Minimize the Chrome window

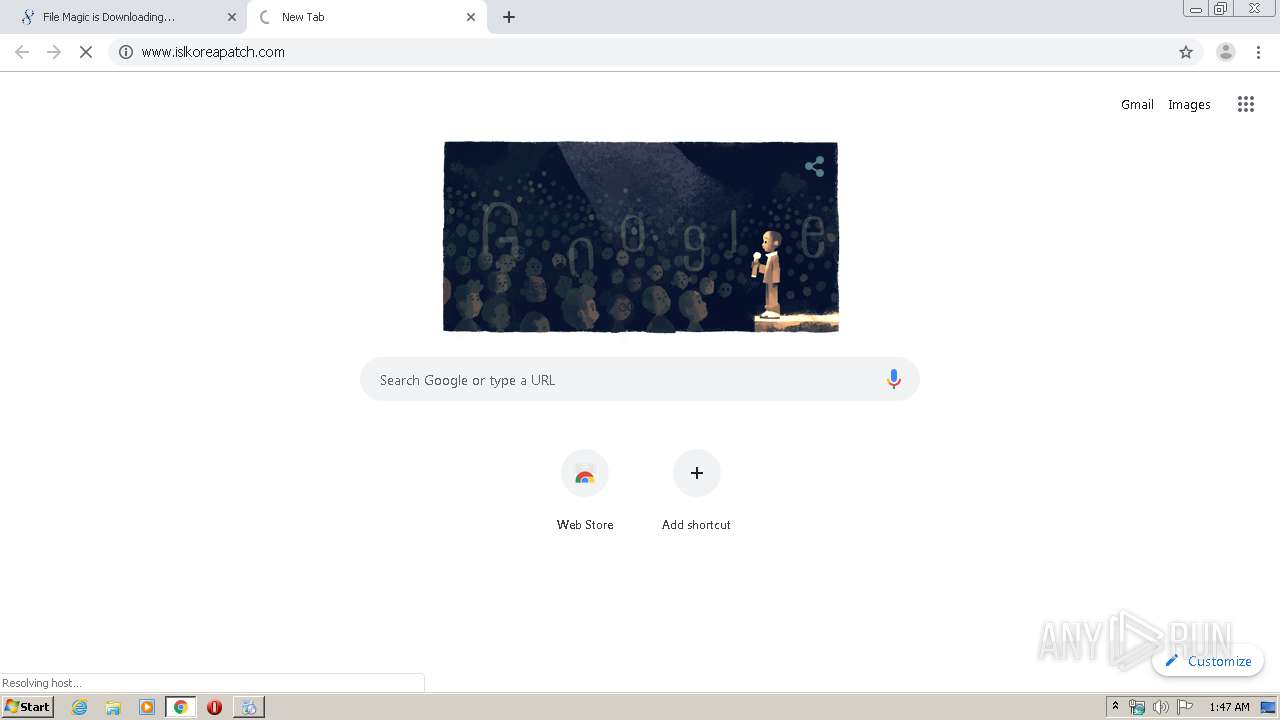tap(1196, 8)
